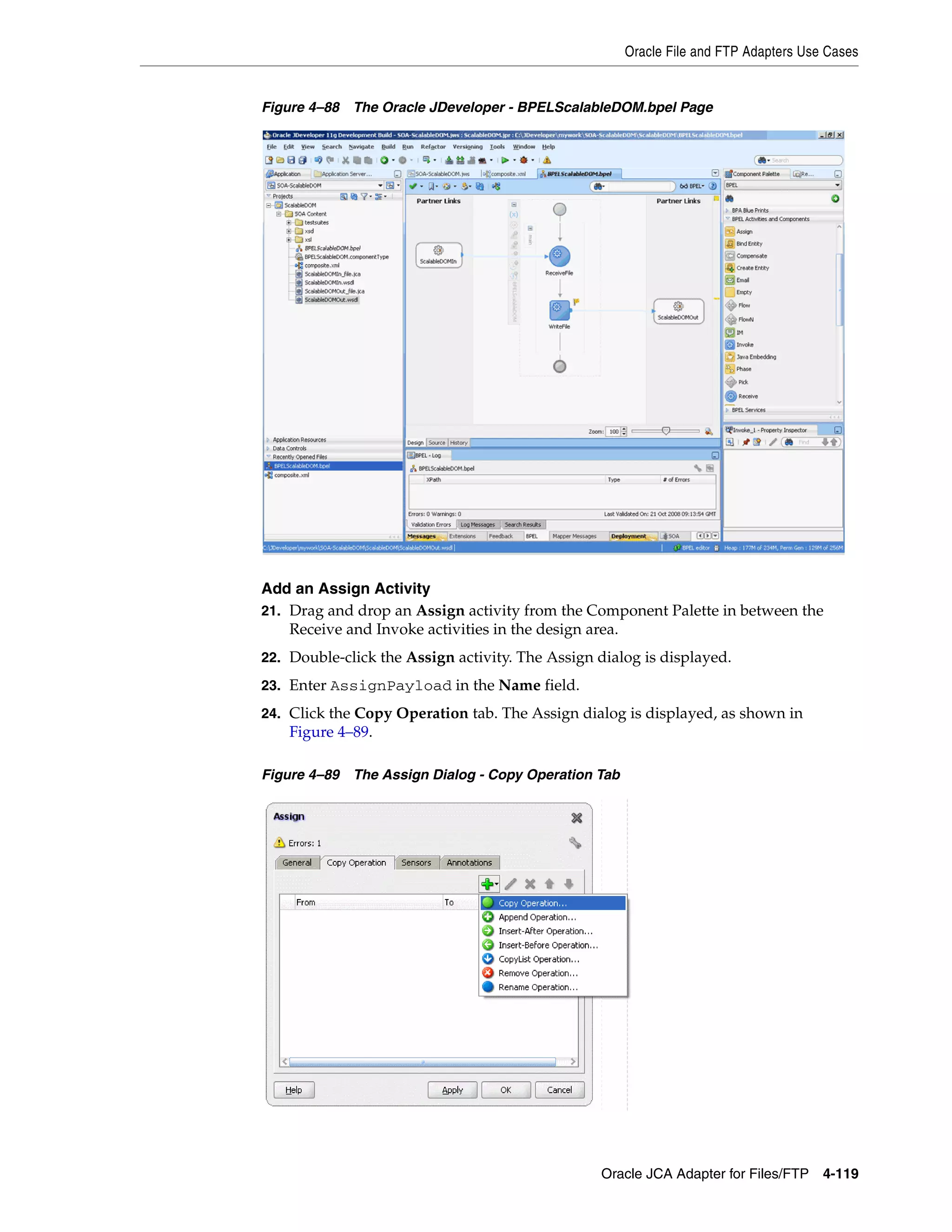
Task: Pick the FlowN activity icon
Action: coord(731,319)
